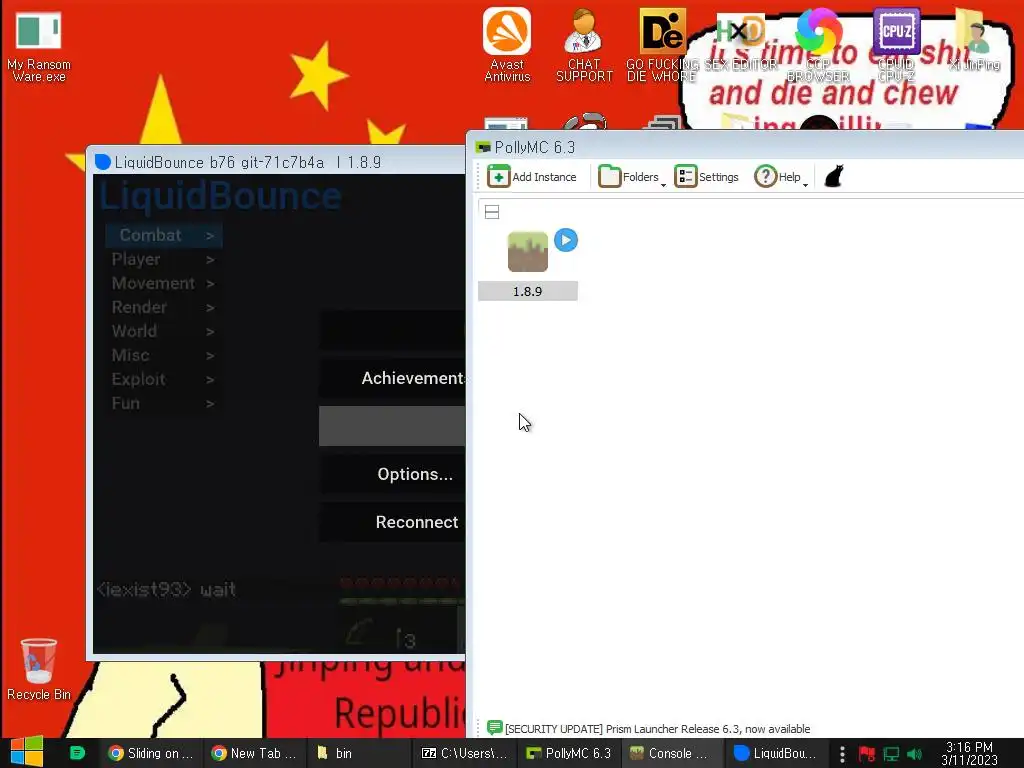Open Avast Antivirus desktop icon
The height and width of the screenshot is (768, 1024).
(507, 45)
